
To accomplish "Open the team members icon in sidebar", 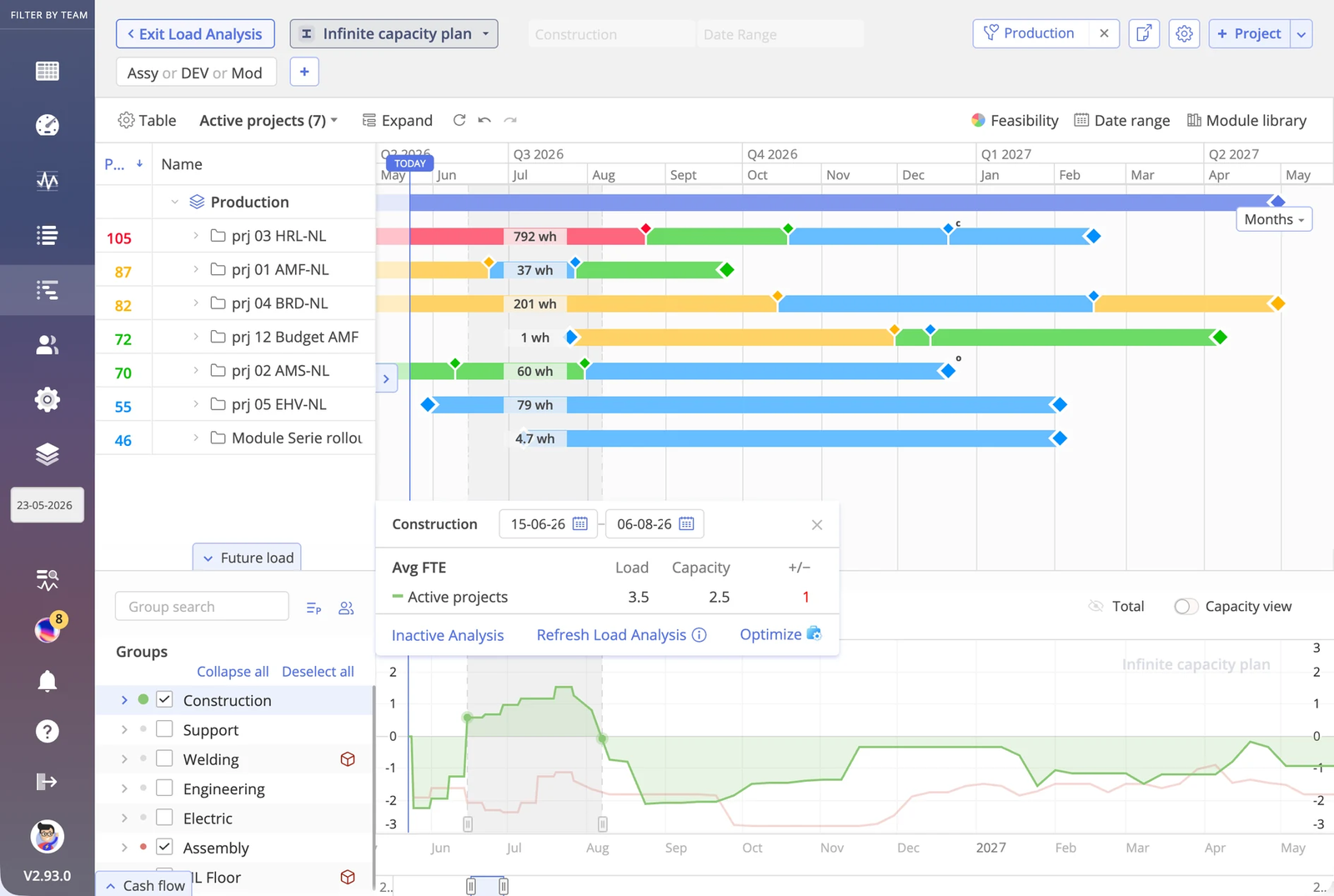I will 48,344.
